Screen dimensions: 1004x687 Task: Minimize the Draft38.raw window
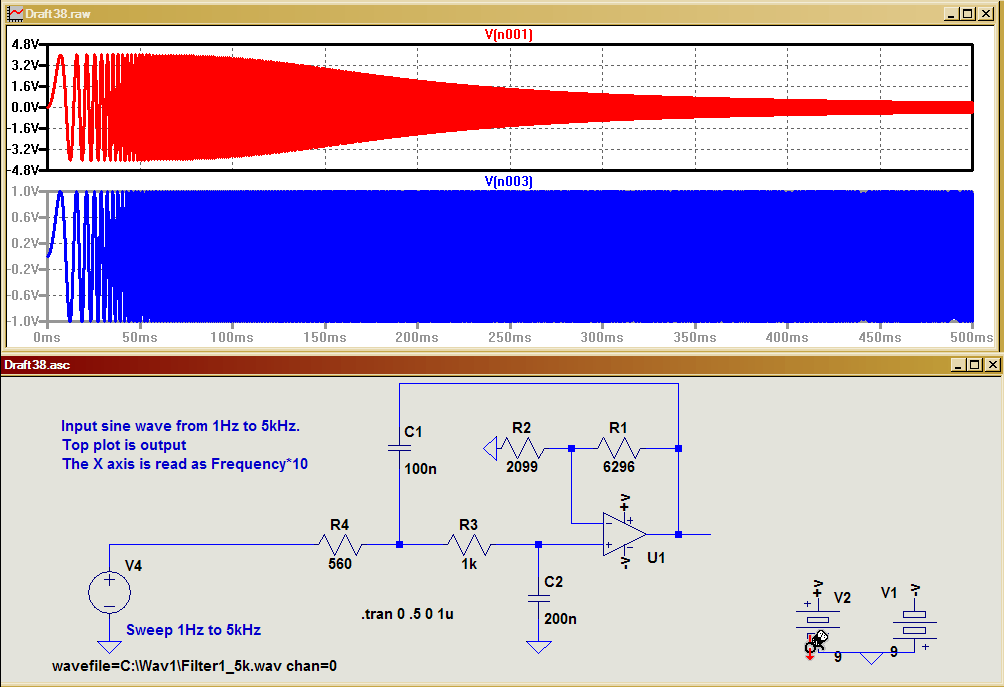[952, 13]
